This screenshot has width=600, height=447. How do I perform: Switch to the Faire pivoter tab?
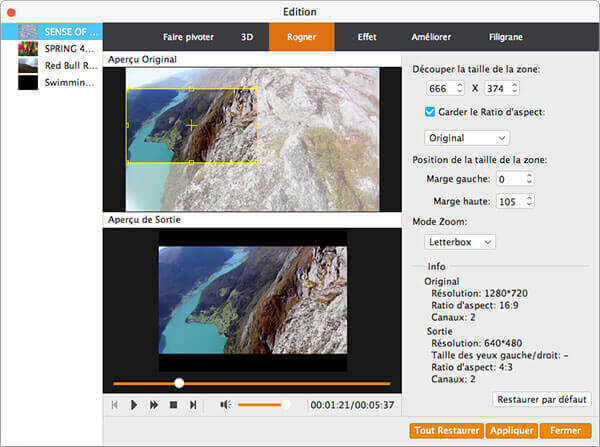(x=188, y=37)
